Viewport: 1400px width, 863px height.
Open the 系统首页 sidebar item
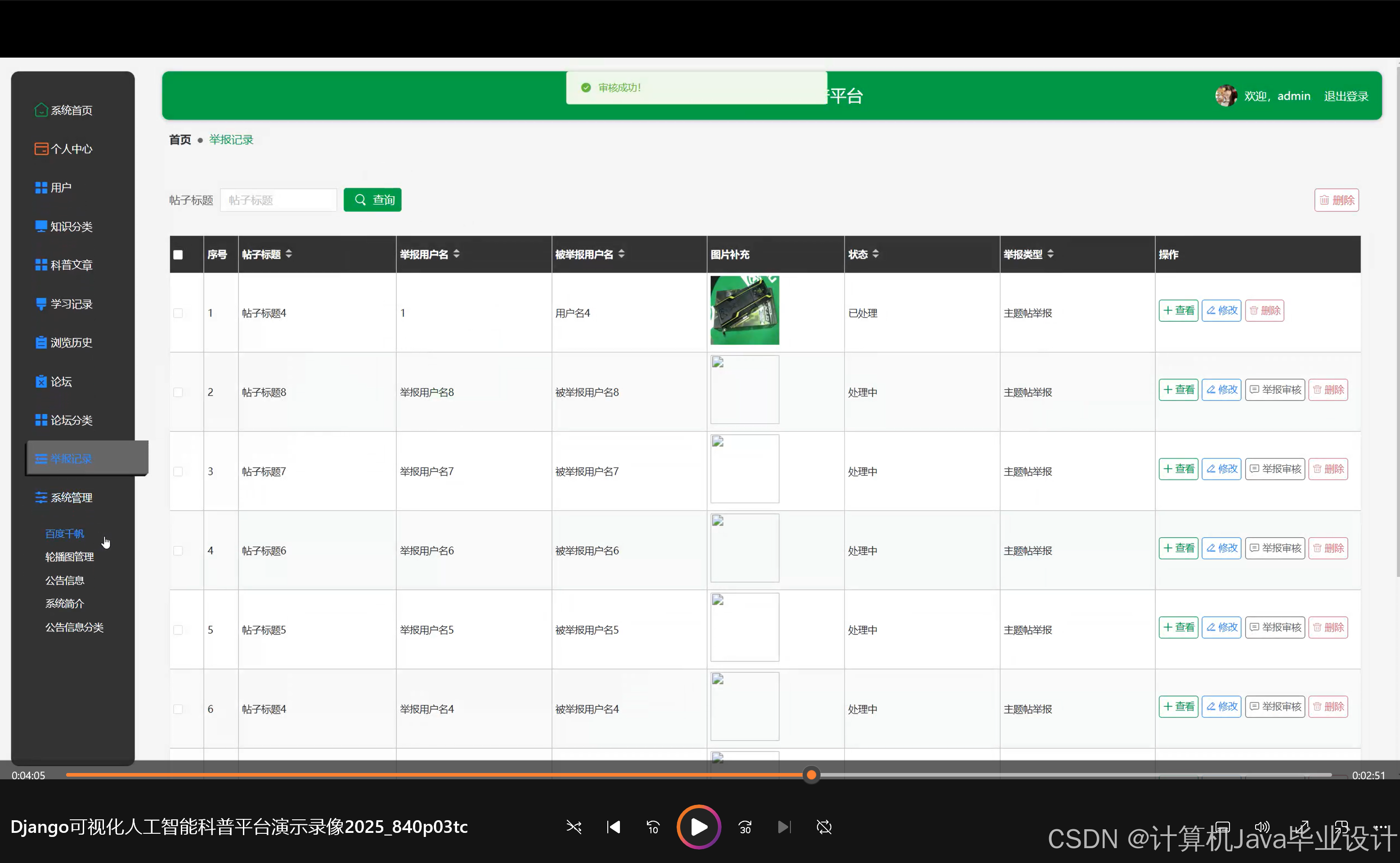click(64, 110)
